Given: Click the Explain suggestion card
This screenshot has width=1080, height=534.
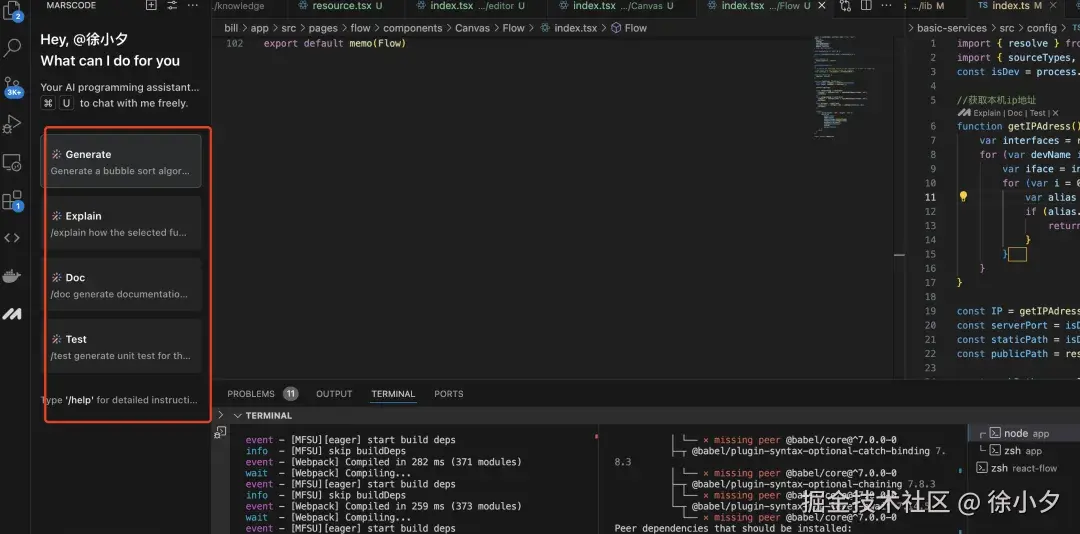Looking at the screenshot, I should (121, 223).
